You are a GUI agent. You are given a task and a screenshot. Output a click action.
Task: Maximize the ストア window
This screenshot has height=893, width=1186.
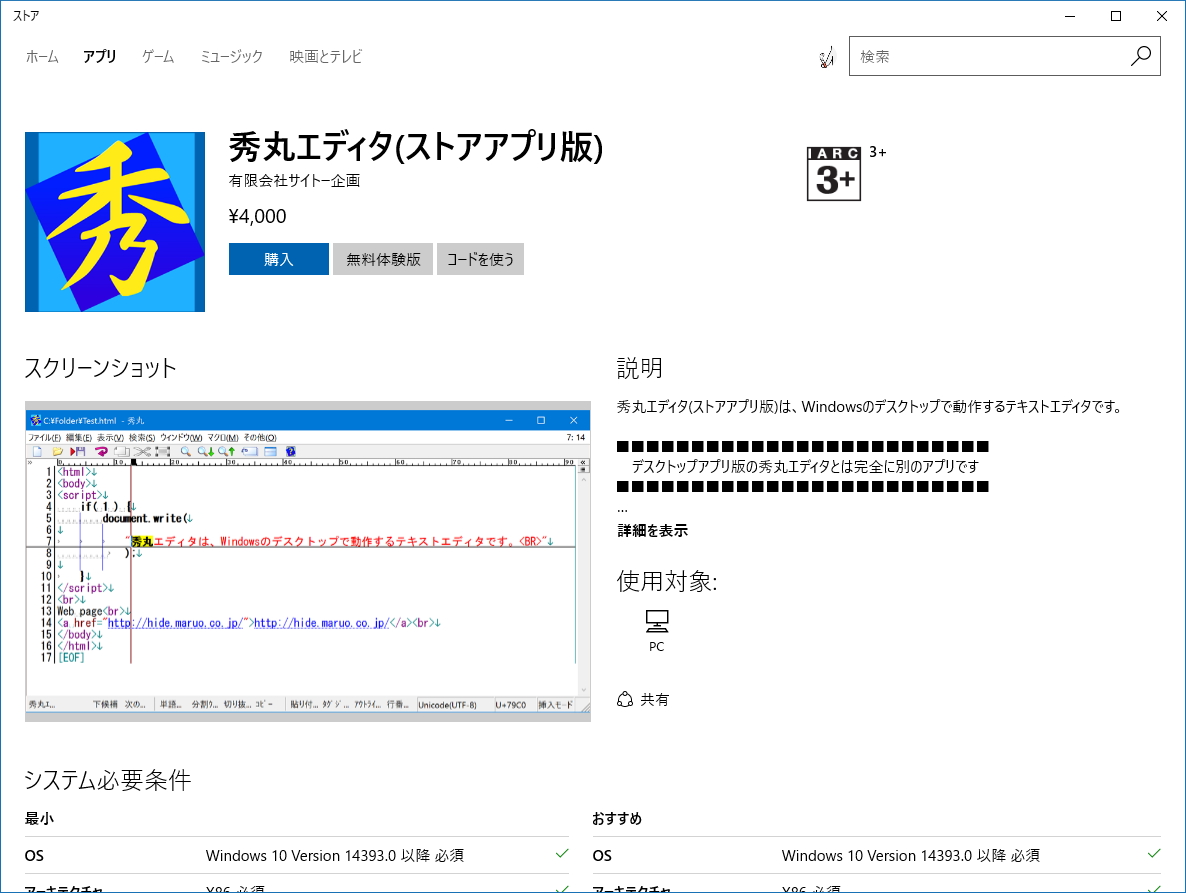(1116, 16)
